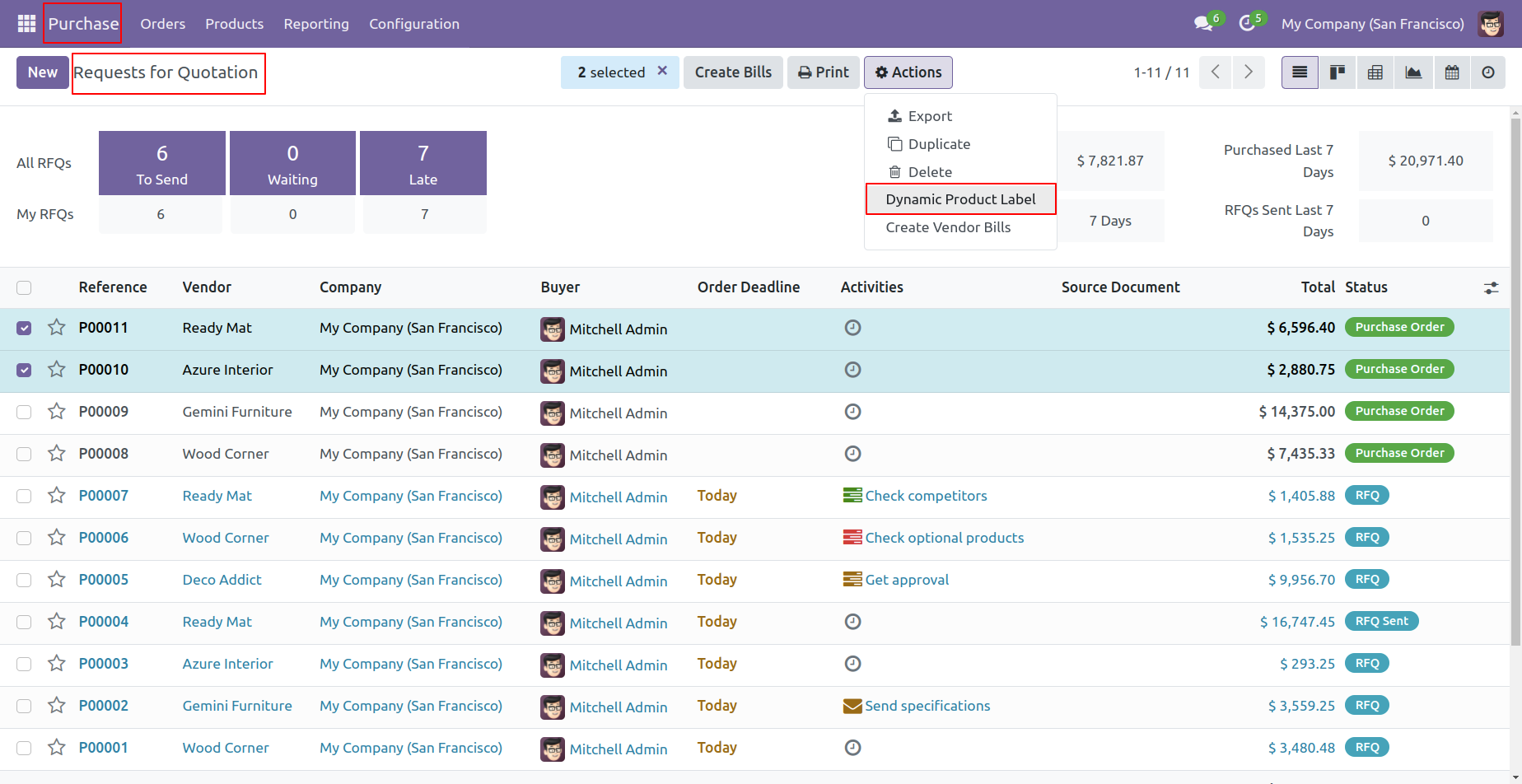Star the P00007 order as favorite
The image size is (1522, 784).
[57, 496]
